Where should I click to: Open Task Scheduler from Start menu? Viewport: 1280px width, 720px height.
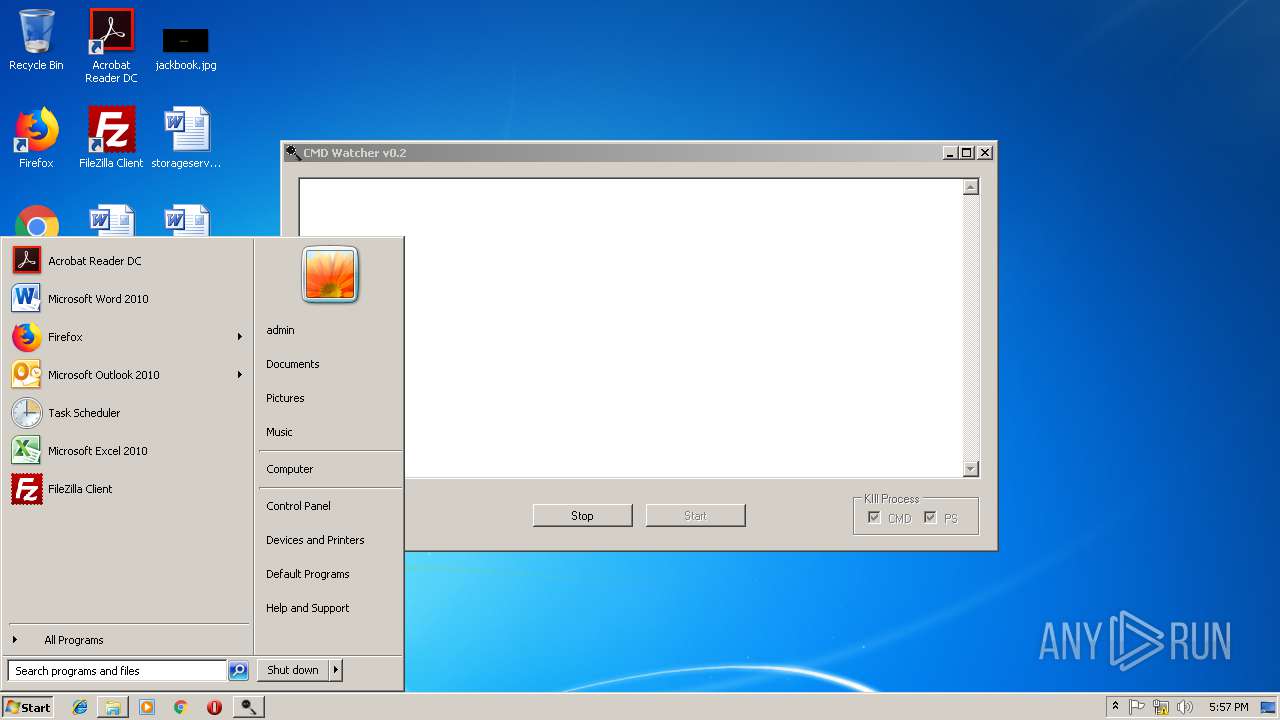click(x=128, y=413)
